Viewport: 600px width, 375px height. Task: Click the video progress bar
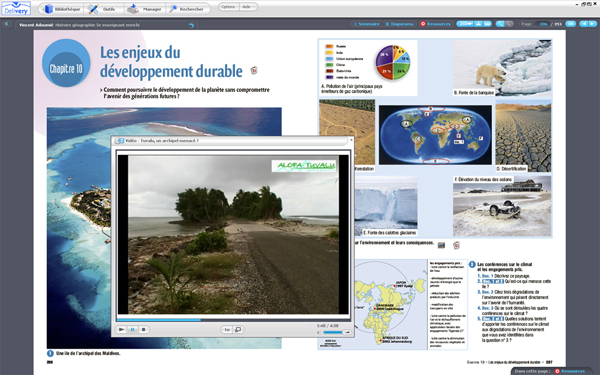click(233, 320)
